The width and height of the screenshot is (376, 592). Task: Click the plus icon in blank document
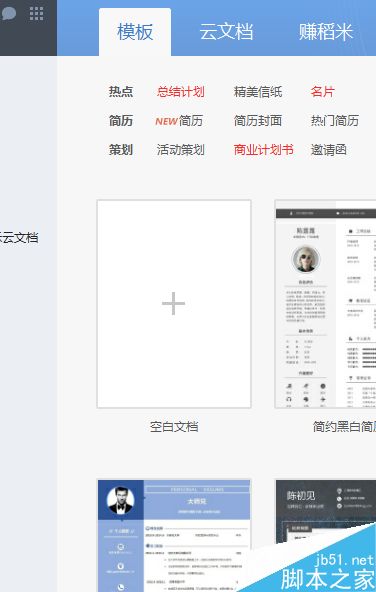click(173, 303)
